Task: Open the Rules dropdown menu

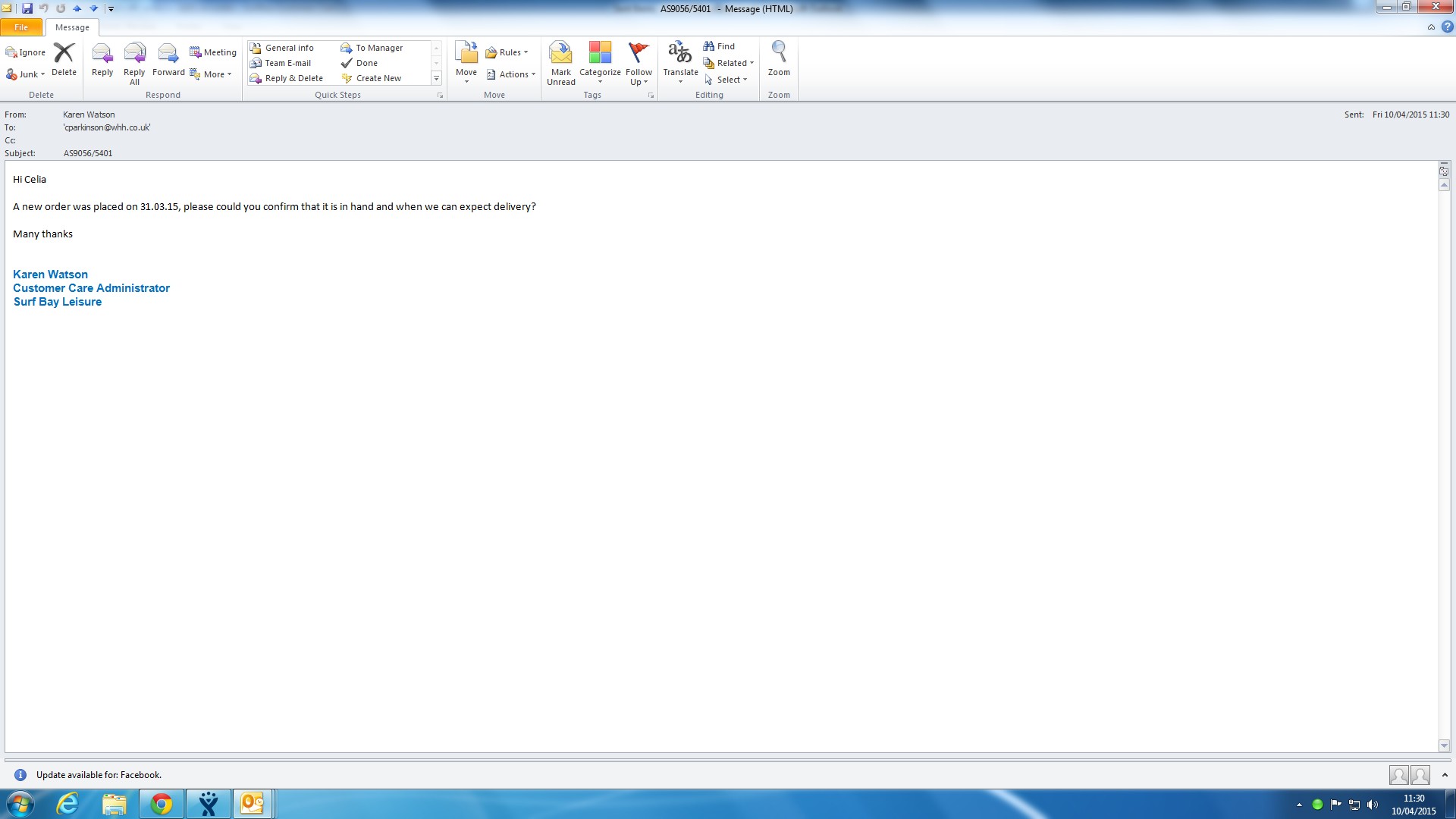Action: coord(507,52)
